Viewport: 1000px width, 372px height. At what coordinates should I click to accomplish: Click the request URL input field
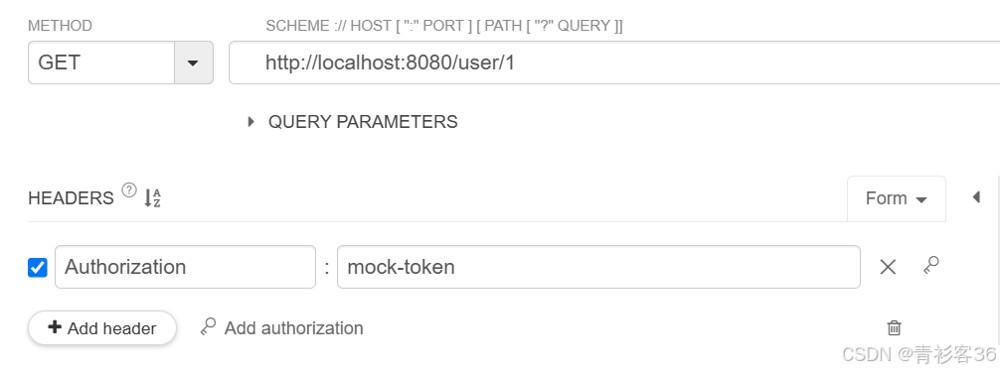coord(614,63)
